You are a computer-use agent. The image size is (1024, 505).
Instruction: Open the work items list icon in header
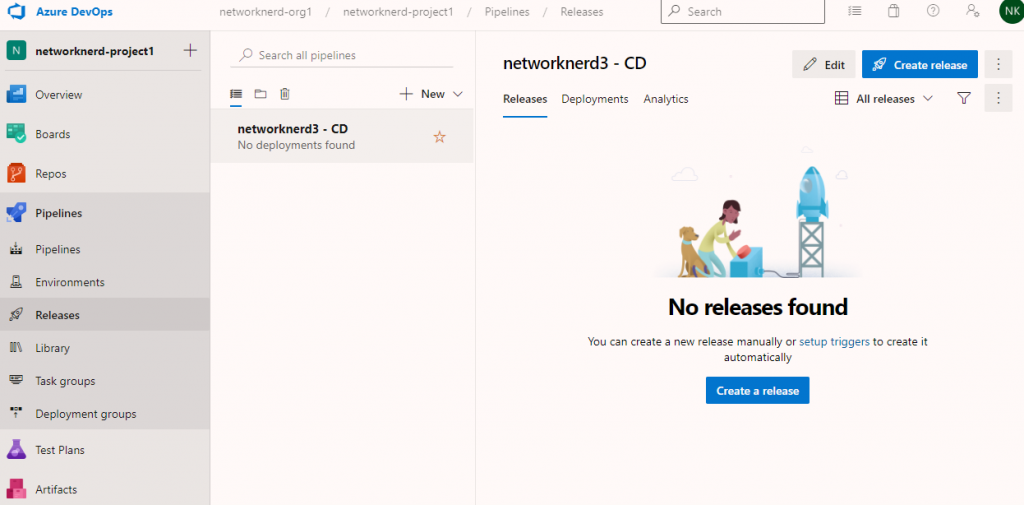(x=854, y=10)
